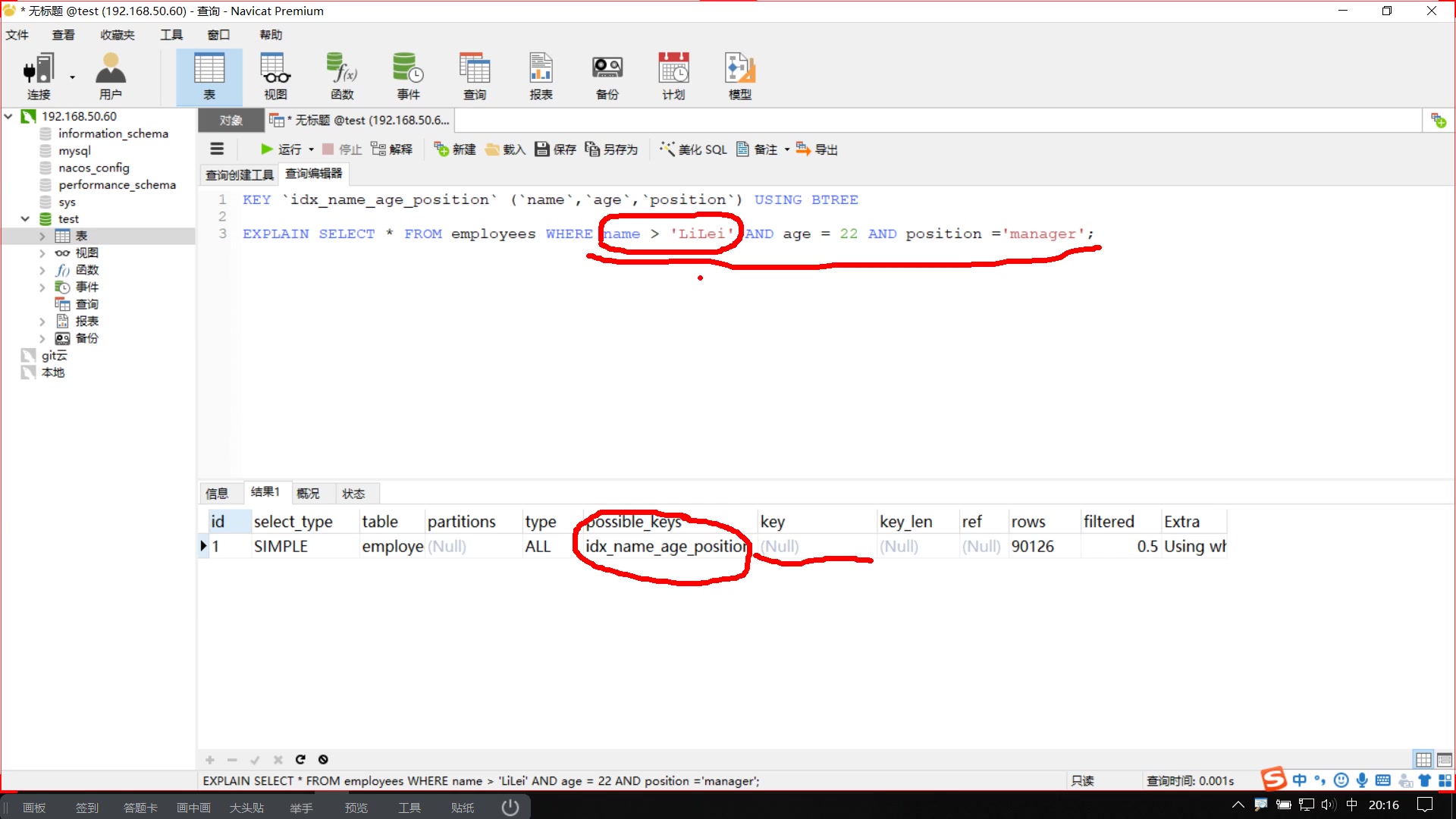
Task: Select the 无标题 @test query tab
Action: [x=361, y=121]
